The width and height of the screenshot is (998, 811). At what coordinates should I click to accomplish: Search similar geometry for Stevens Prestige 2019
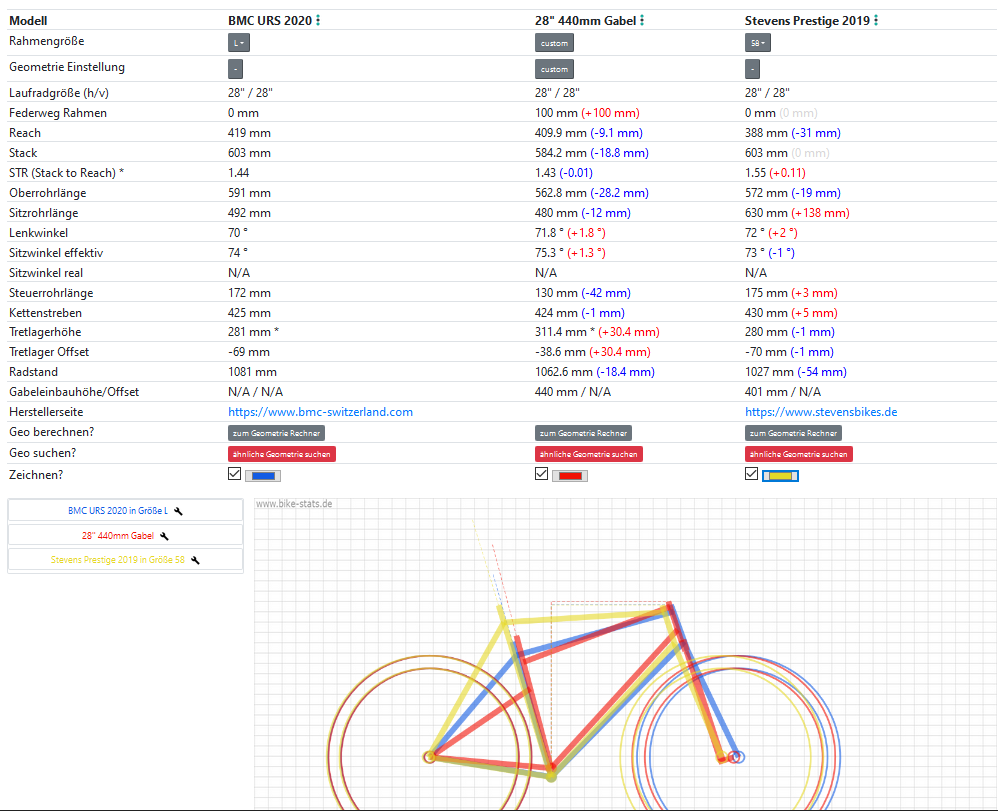click(799, 454)
